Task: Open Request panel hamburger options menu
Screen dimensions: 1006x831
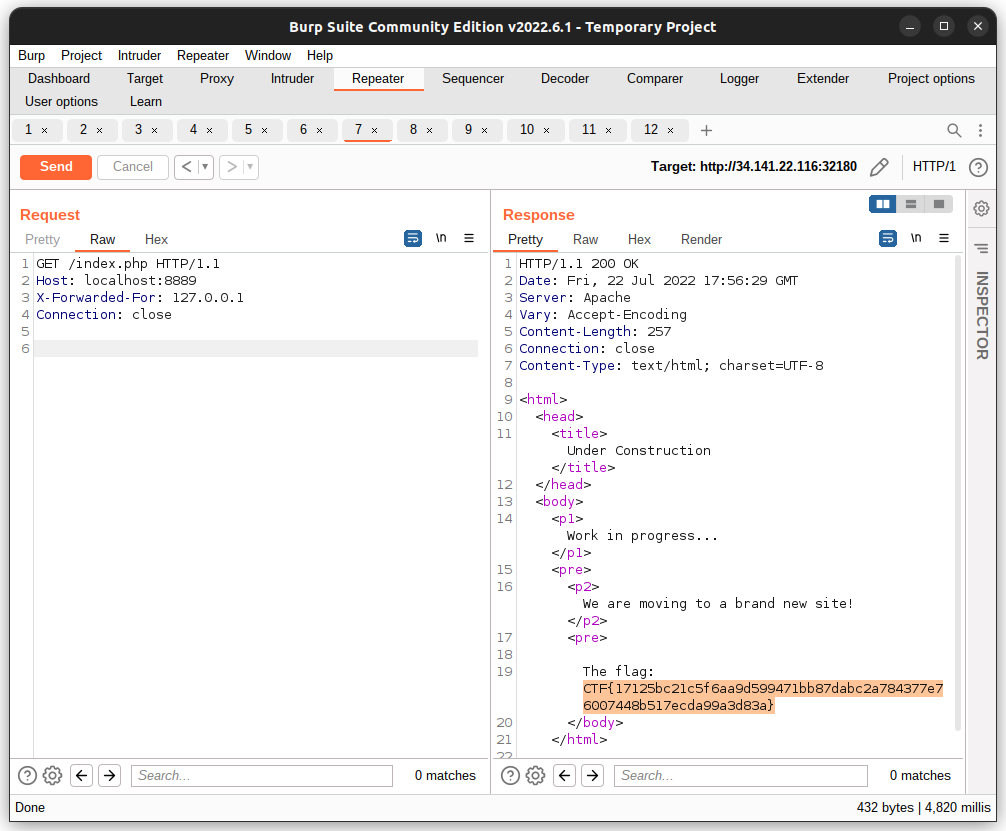Action: click(x=469, y=239)
